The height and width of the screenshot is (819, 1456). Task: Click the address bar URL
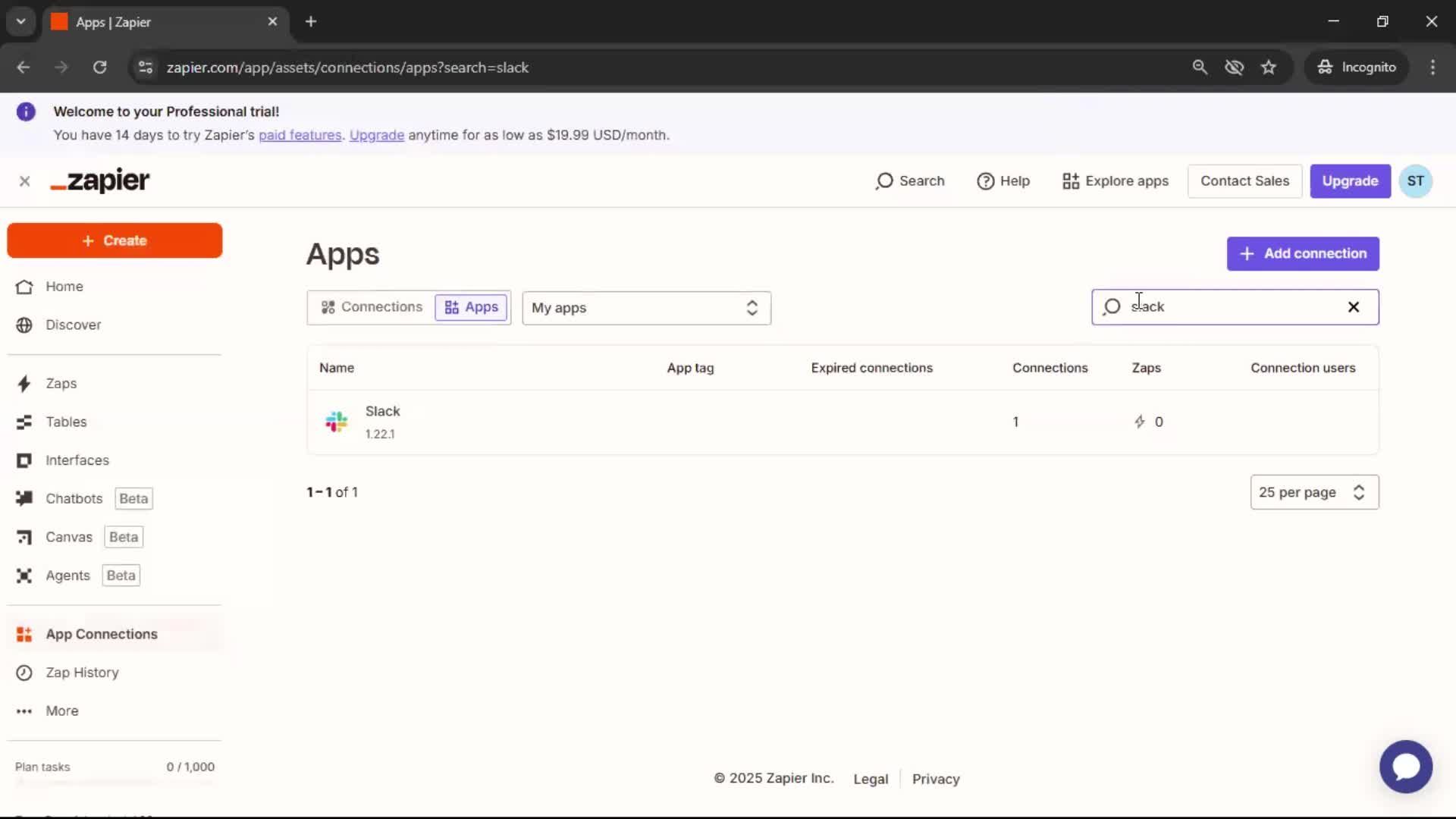[347, 67]
